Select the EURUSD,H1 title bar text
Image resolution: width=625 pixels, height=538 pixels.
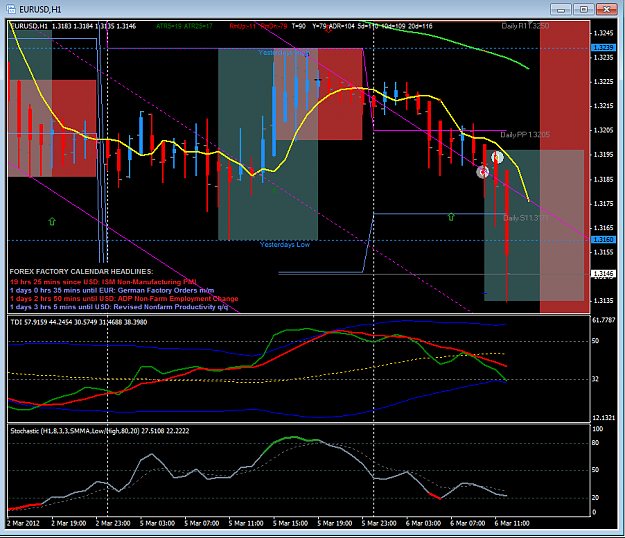[x=40, y=10]
